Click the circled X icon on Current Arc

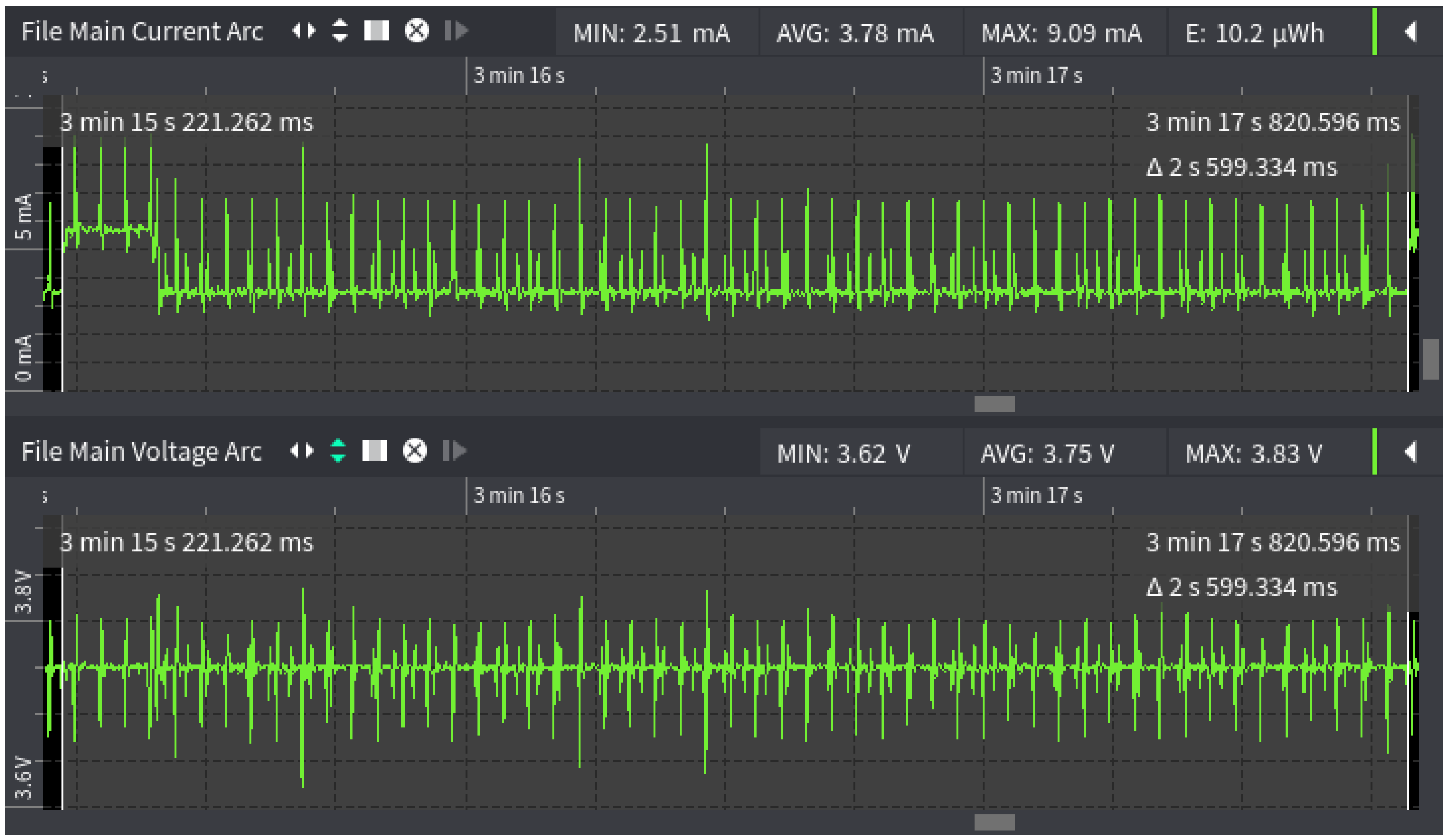coord(416,31)
